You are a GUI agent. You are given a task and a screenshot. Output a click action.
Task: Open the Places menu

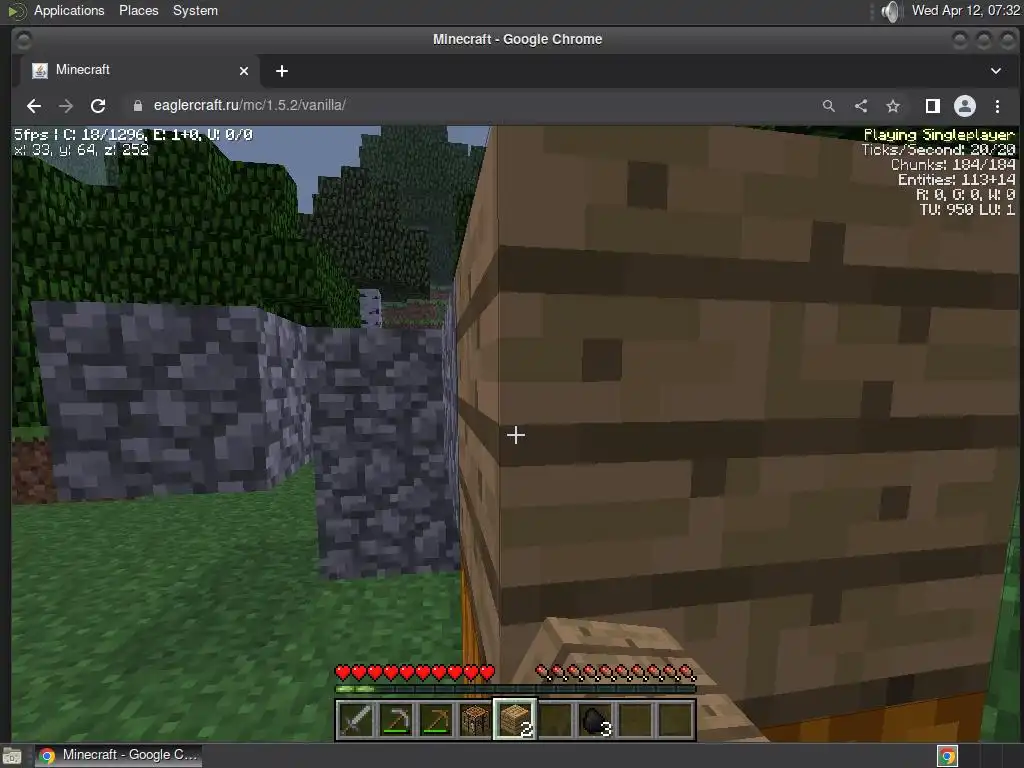(138, 10)
